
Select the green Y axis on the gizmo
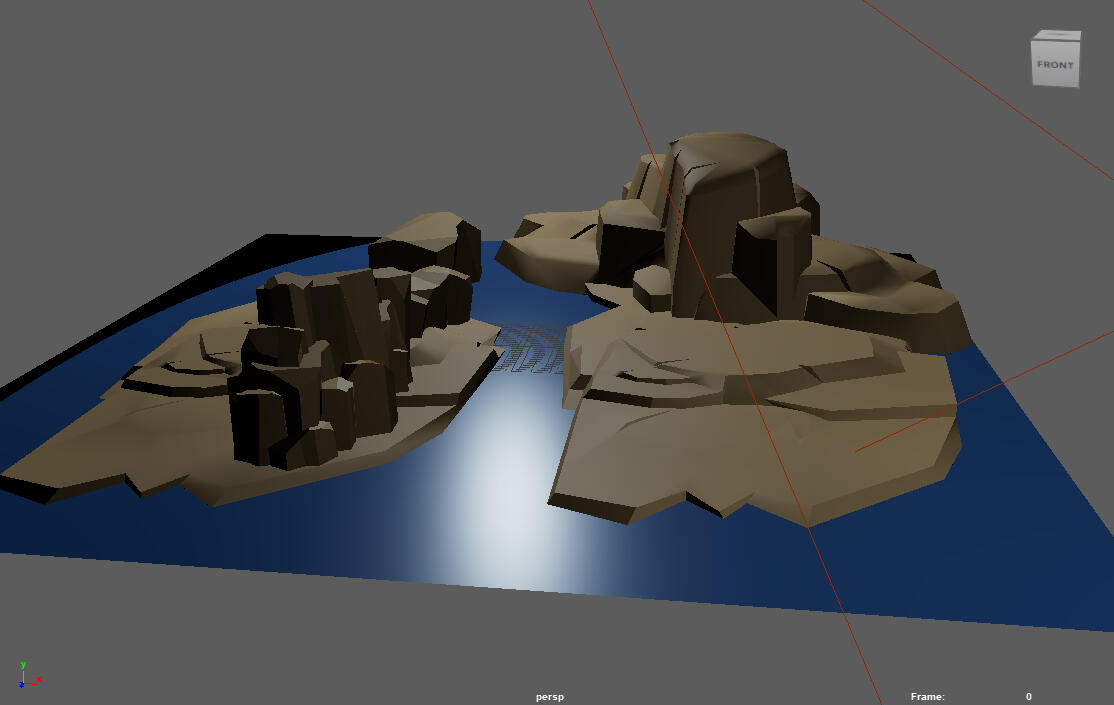click(23, 673)
